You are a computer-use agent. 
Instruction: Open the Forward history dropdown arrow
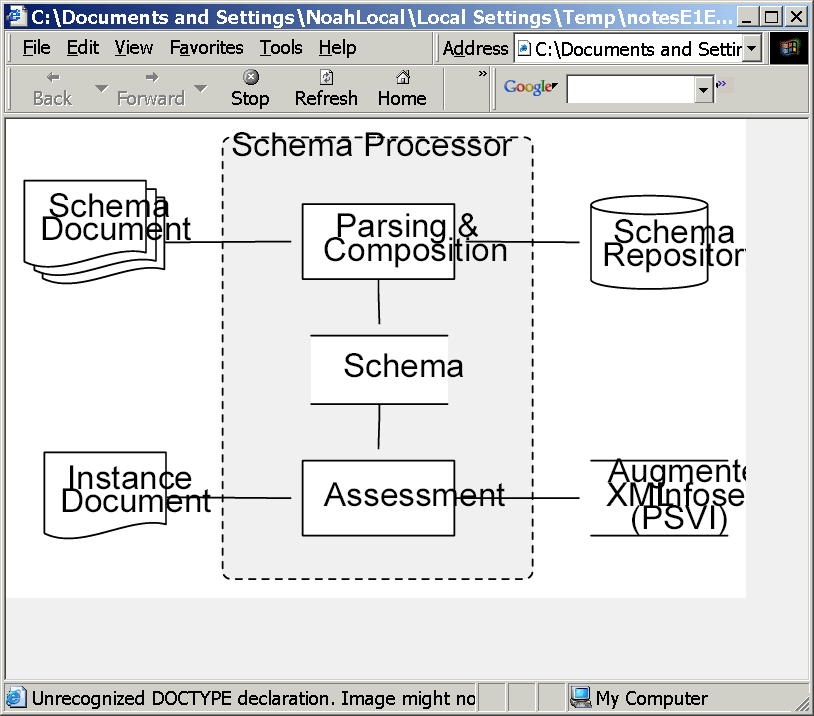201,88
